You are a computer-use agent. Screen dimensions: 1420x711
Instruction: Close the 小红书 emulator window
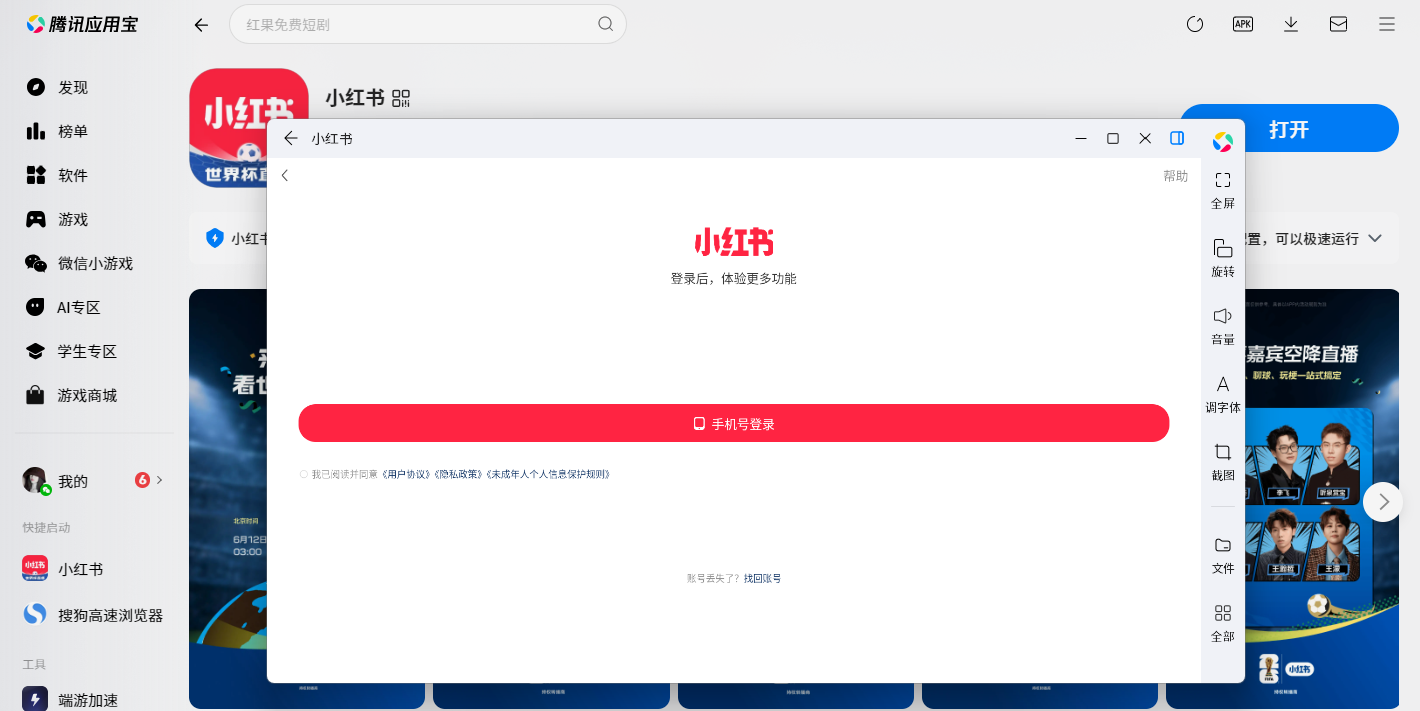coord(1145,138)
